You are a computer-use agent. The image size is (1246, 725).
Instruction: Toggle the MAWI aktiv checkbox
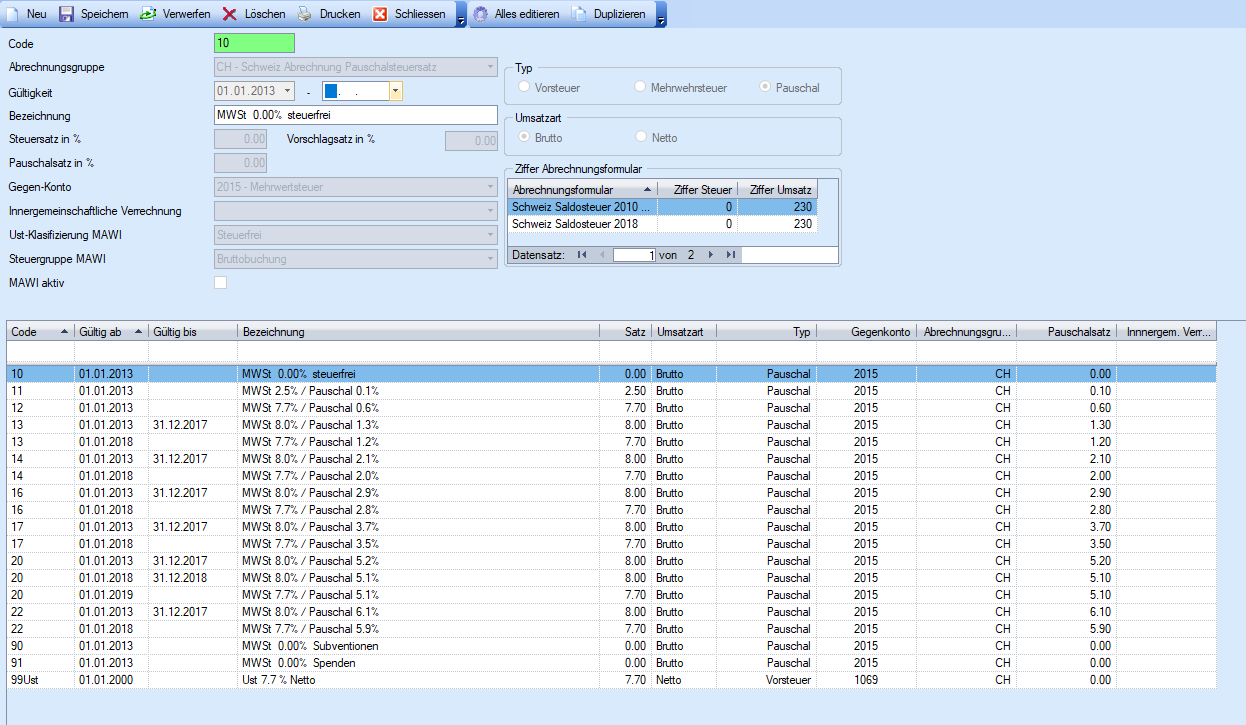point(221,283)
